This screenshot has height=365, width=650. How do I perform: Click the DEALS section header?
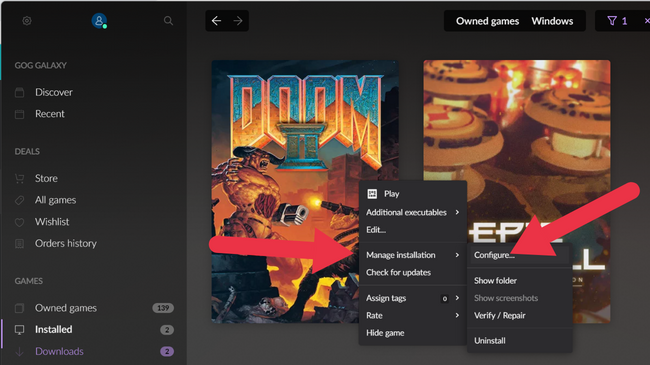coord(27,151)
